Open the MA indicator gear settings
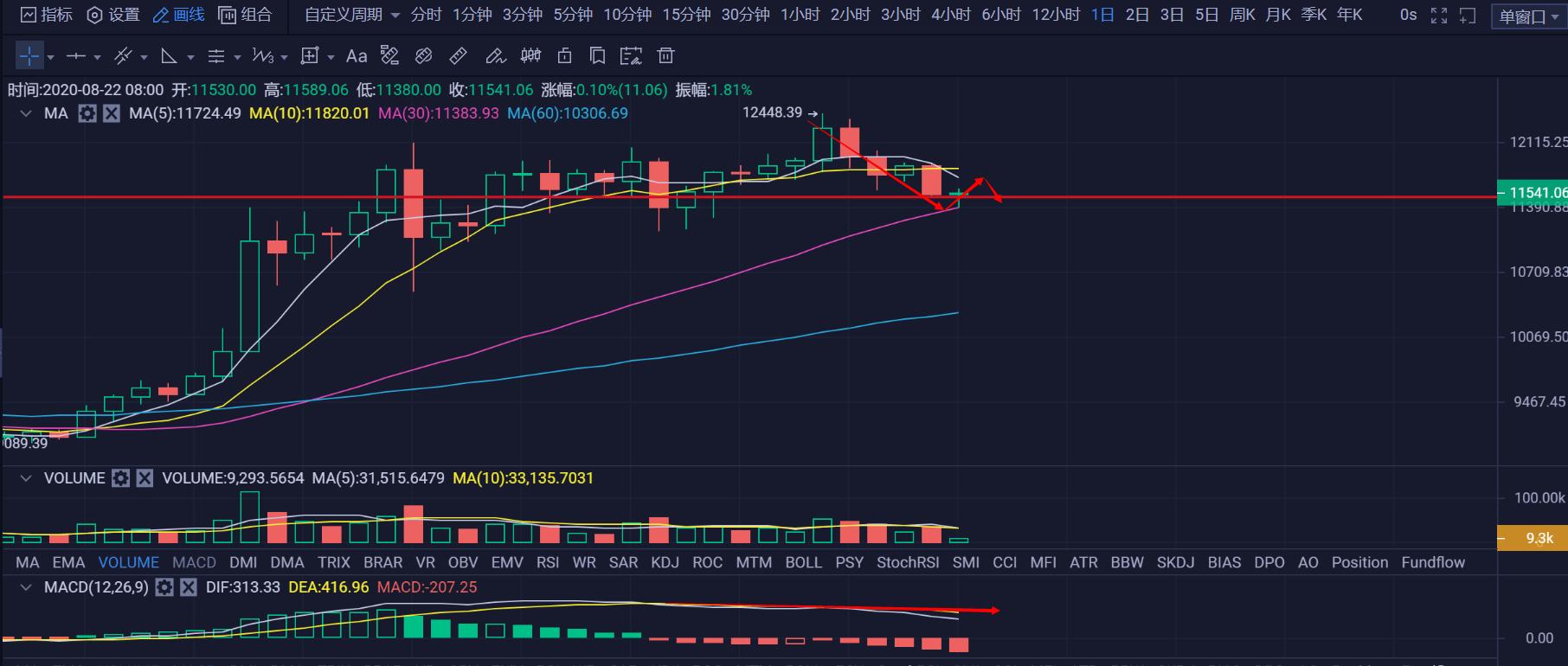The image size is (1568, 666). point(87,113)
